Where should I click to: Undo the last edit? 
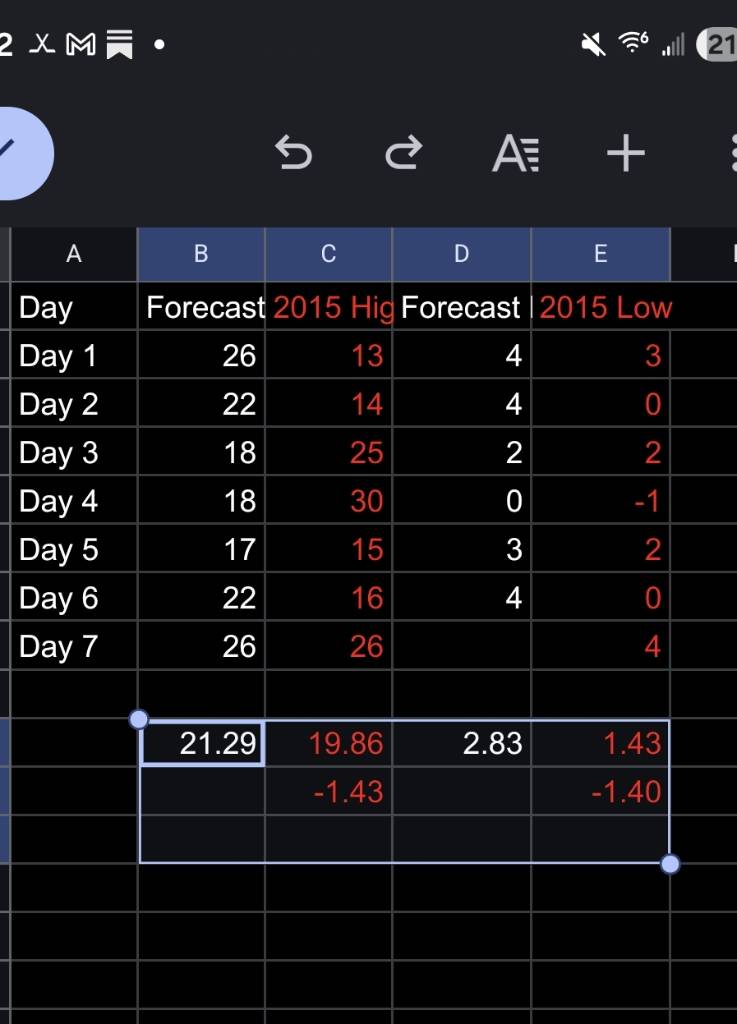click(x=293, y=154)
